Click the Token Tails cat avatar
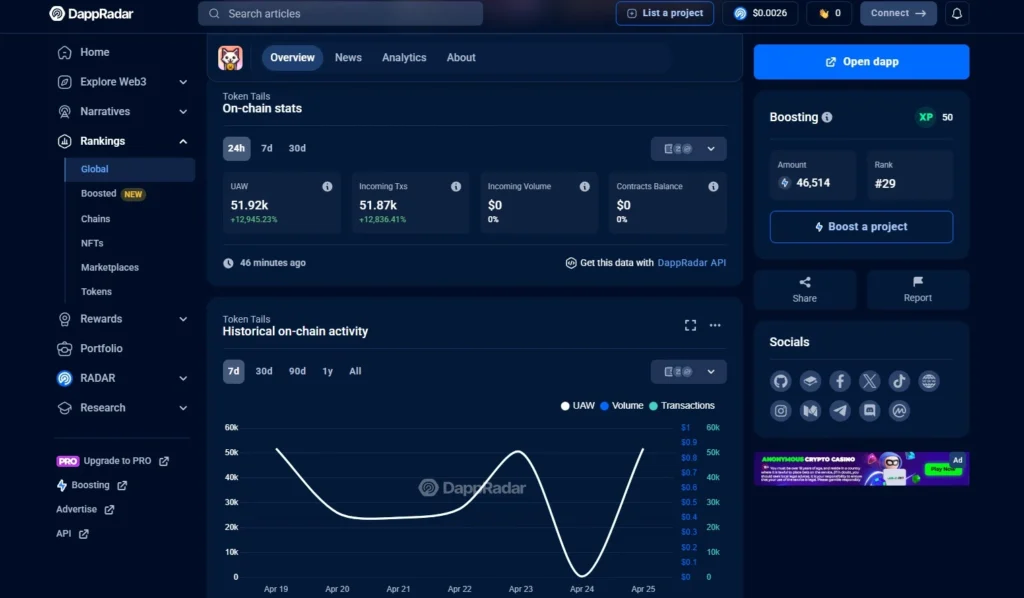The height and width of the screenshot is (598, 1024). point(230,58)
